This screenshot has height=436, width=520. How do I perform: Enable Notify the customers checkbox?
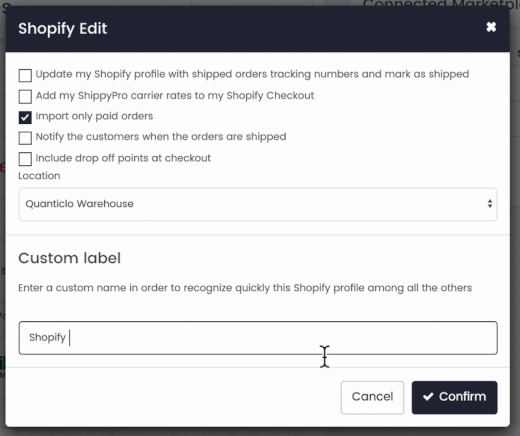click(x=25, y=138)
